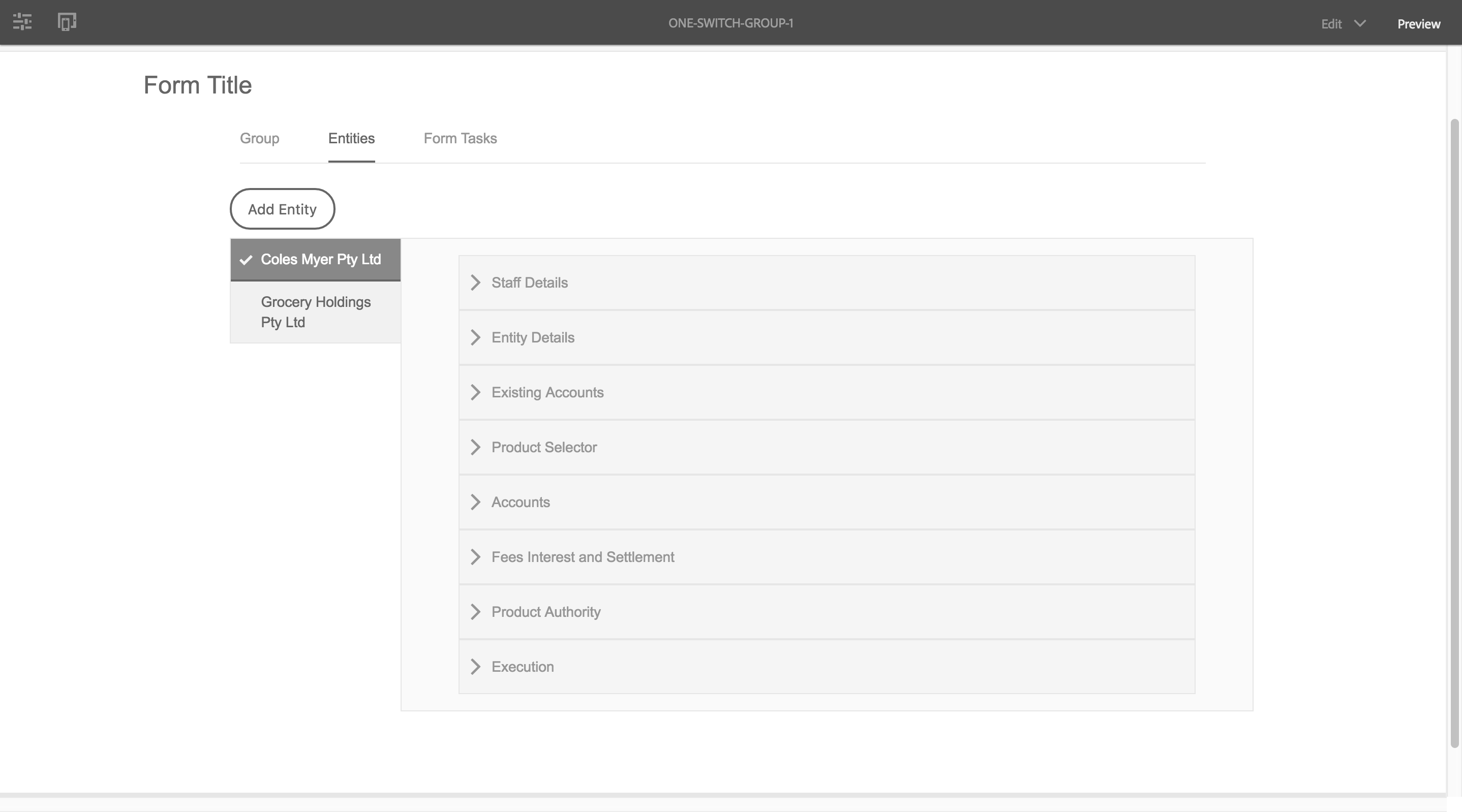1462x812 pixels.
Task: Open the Edit mode dropdown arrow
Action: (1360, 23)
